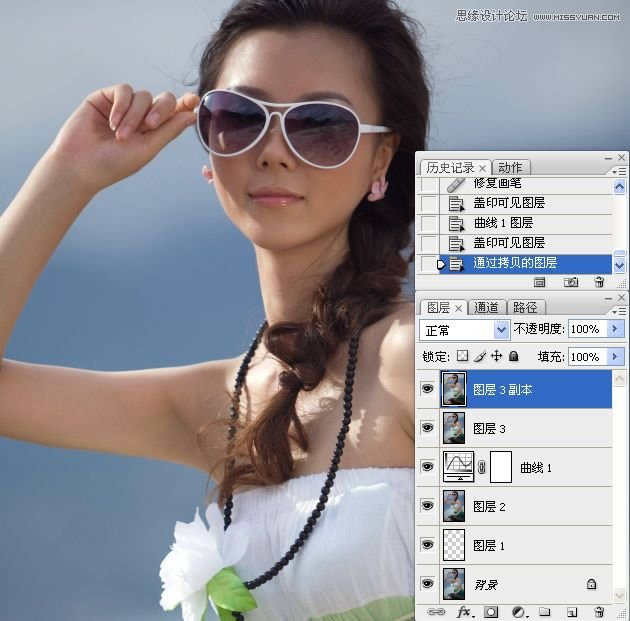Viewport: 630px width, 621px height.
Task: Add a layer mask using the mask icon
Action: (x=491, y=610)
